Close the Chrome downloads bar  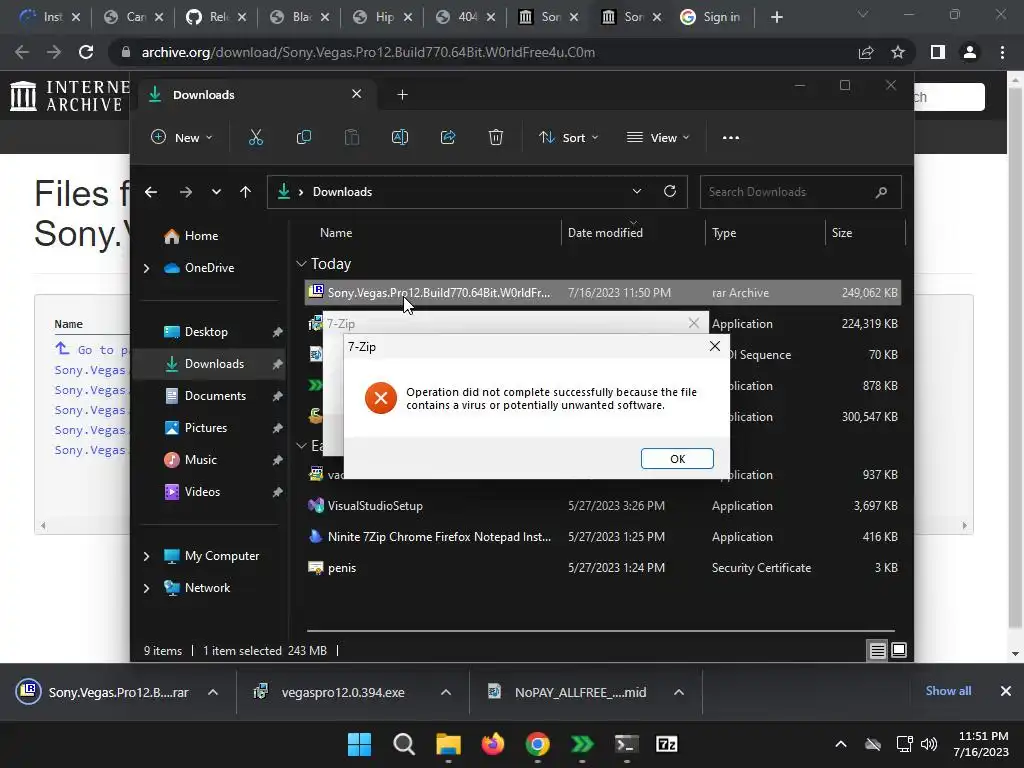[x=1006, y=691]
